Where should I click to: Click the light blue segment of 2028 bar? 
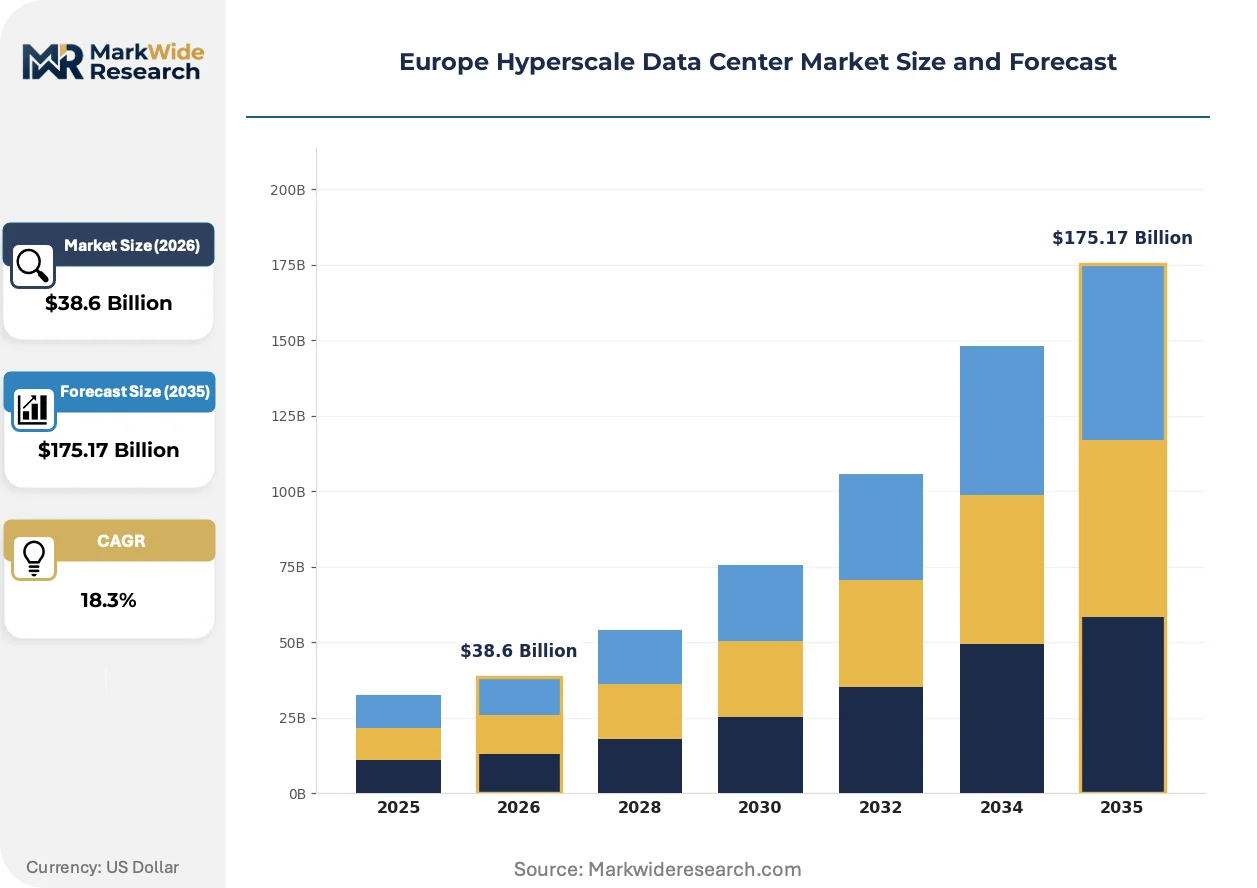[640, 657]
